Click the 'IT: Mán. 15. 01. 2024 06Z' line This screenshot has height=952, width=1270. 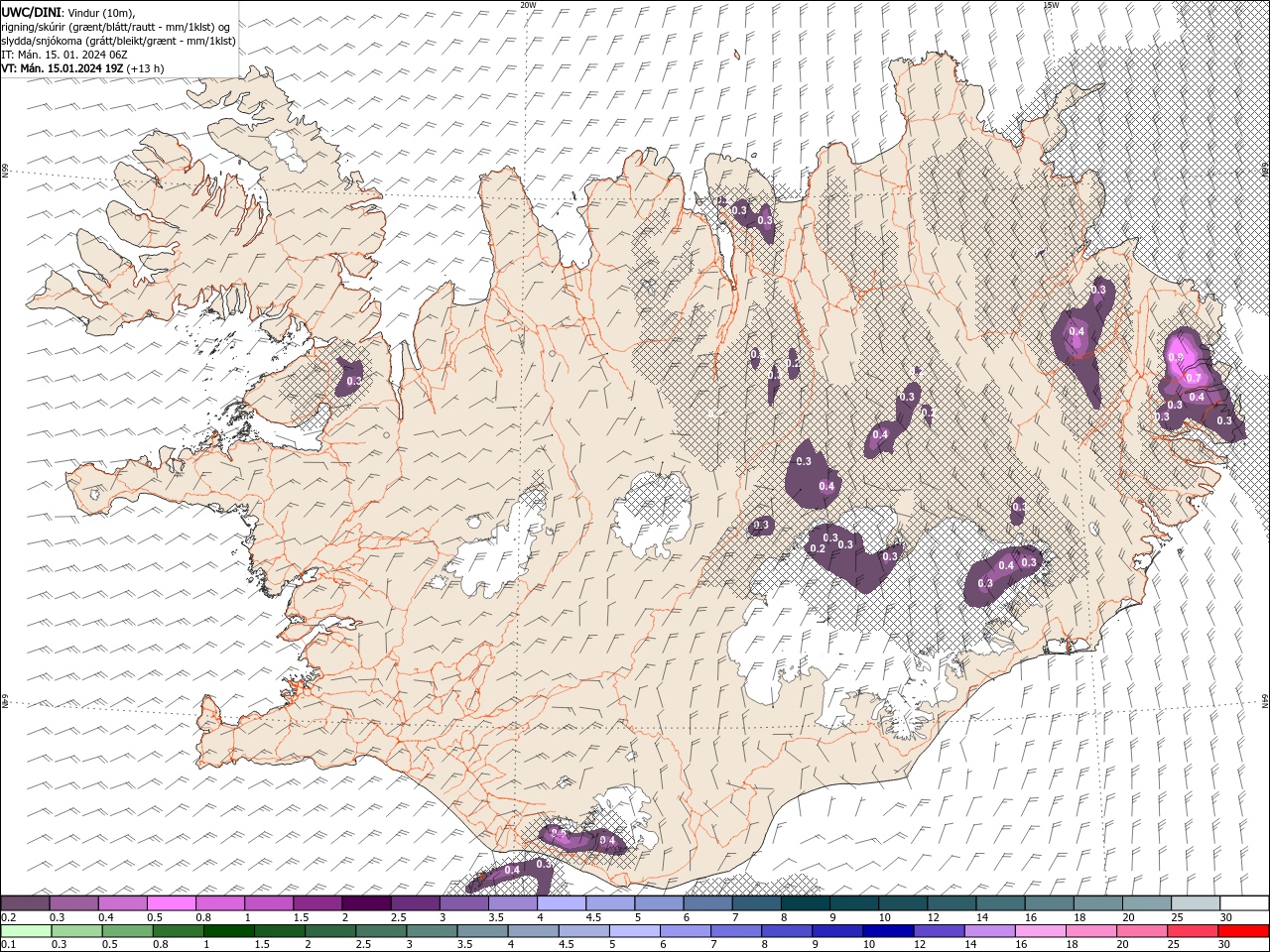point(66,55)
